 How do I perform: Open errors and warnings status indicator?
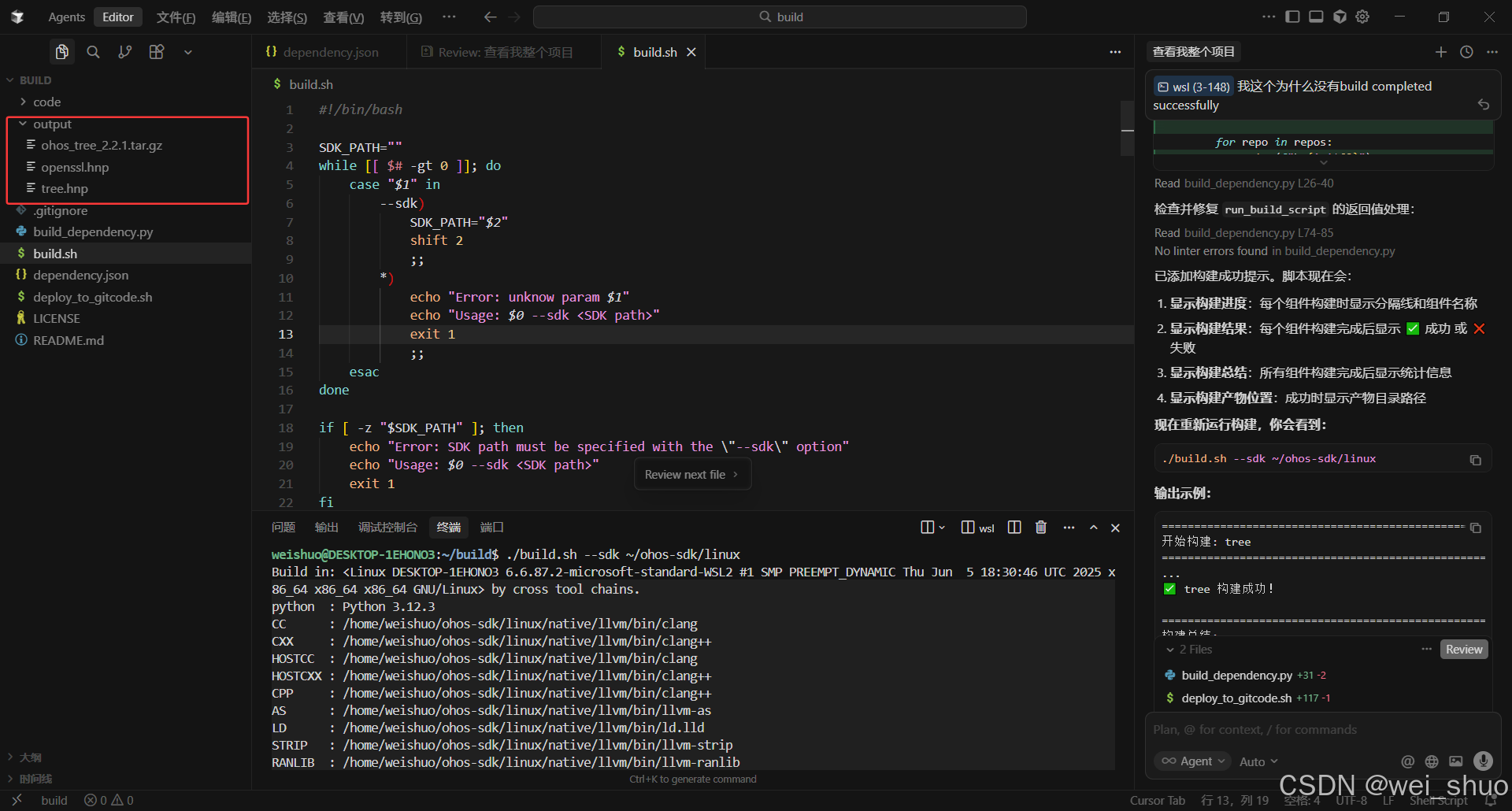click(x=109, y=801)
